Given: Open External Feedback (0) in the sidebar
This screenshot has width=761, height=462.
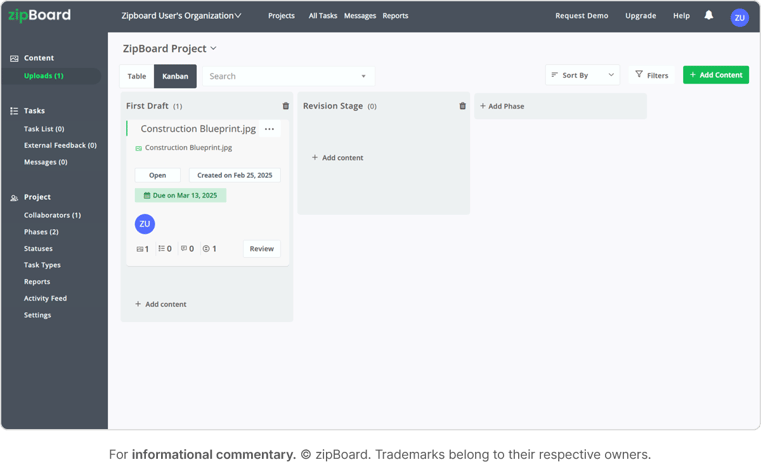Looking at the screenshot, I should point(60,146).
